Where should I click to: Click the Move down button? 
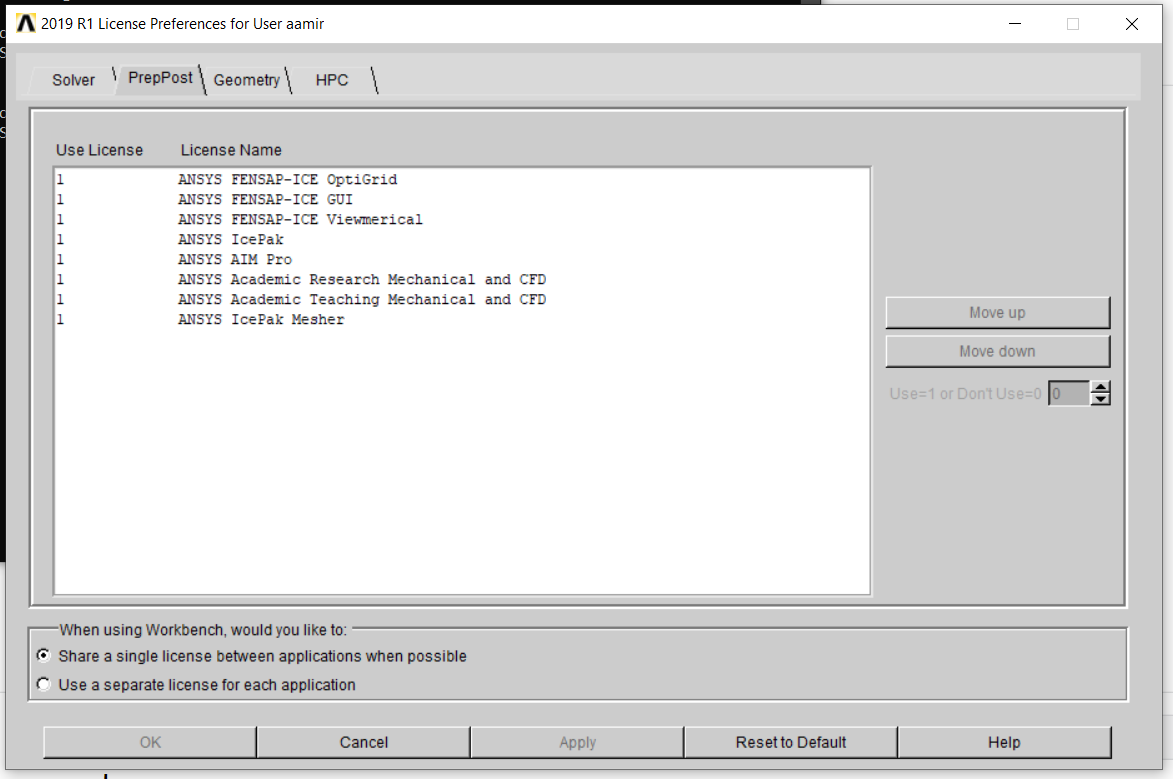pyautogui.click(x=997, y=351)
